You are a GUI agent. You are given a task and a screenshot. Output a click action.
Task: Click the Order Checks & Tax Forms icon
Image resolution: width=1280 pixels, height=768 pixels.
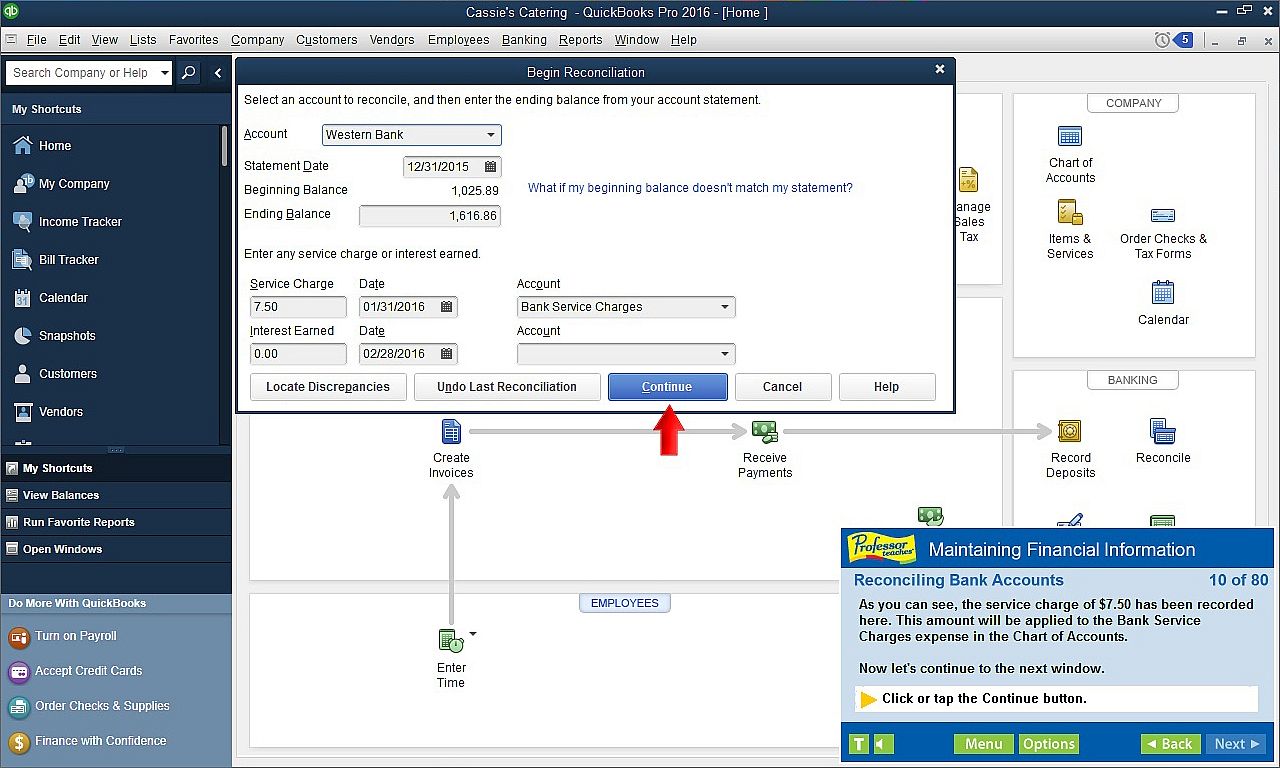[x=1162, y=215]
